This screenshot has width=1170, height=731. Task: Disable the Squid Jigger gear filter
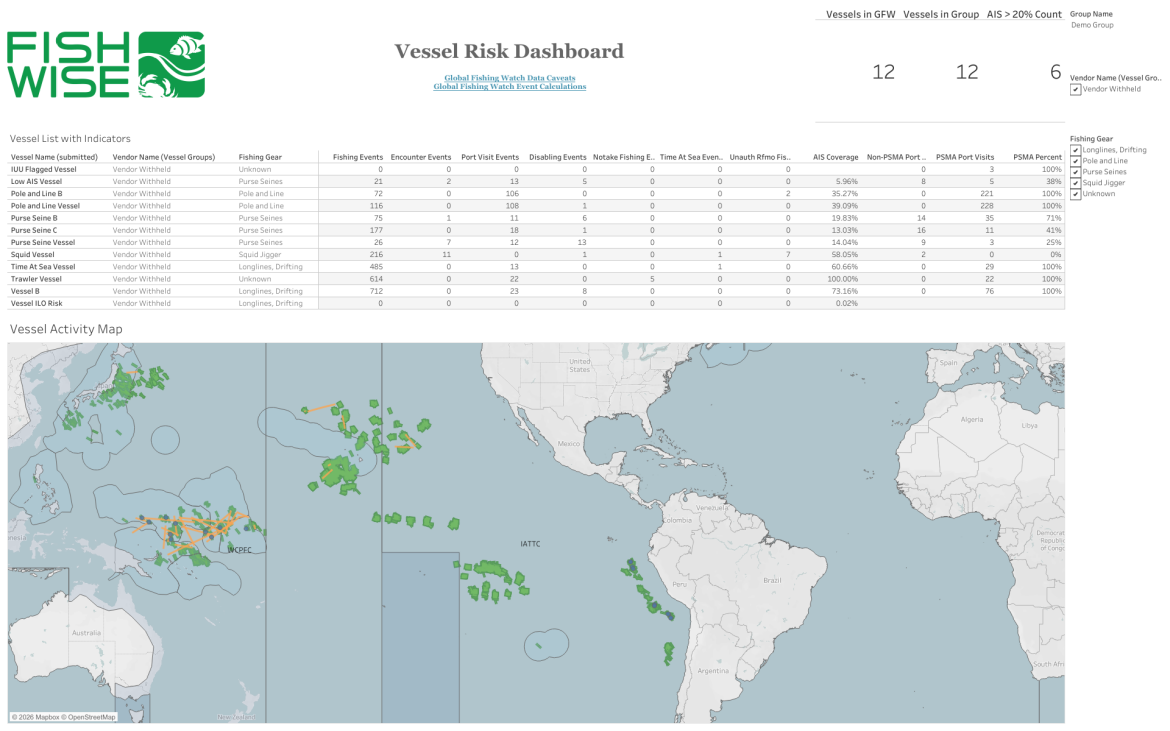tap(1075, 183)
